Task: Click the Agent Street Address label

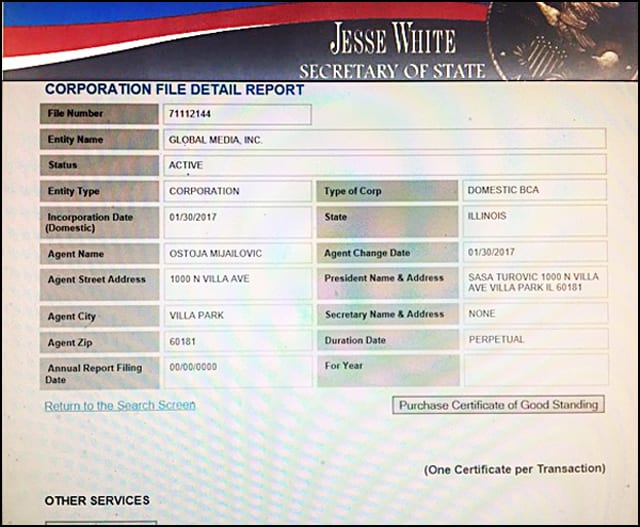Action: (100, 285)
